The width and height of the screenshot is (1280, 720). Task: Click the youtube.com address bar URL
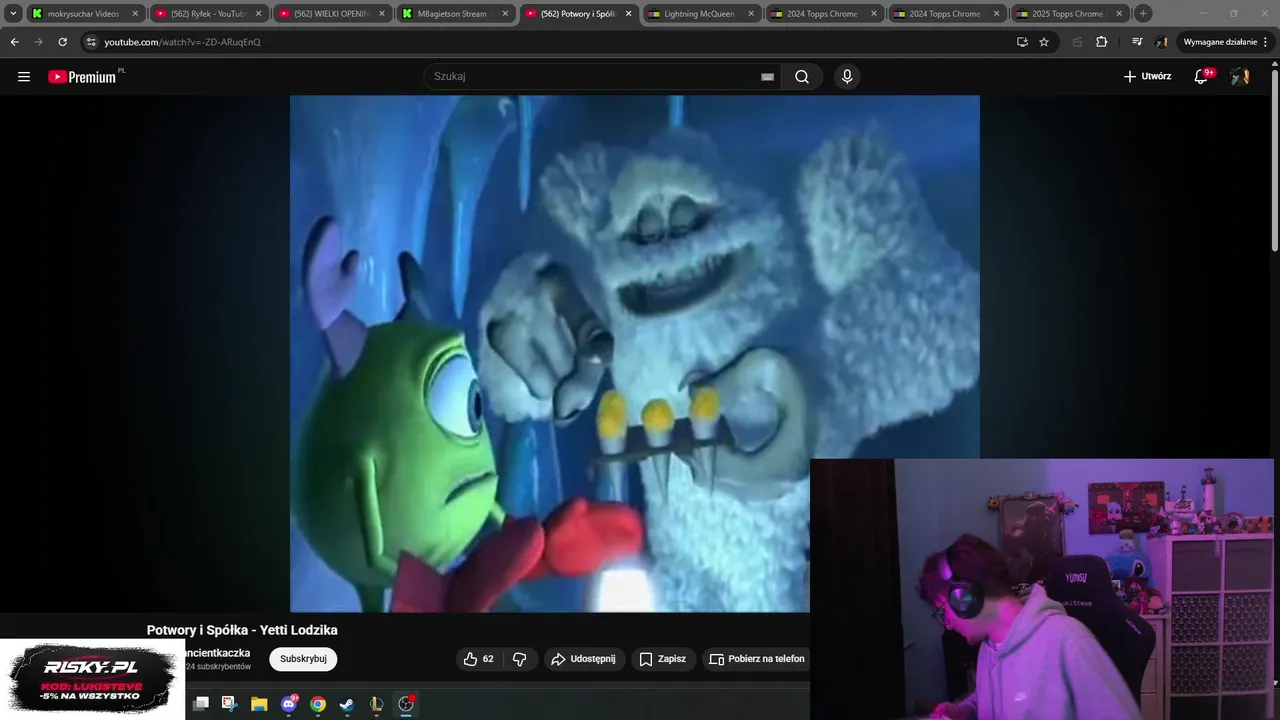coord(182,42)
